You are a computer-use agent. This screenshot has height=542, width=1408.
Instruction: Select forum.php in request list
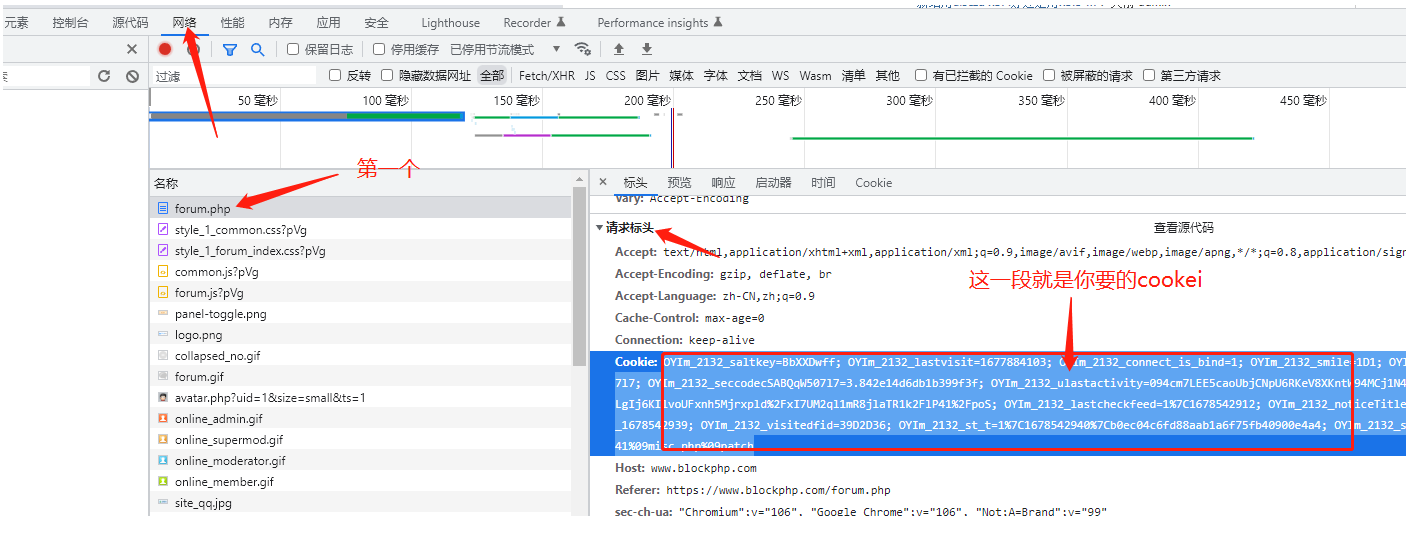pyautogui.click(x=202, y=209)
